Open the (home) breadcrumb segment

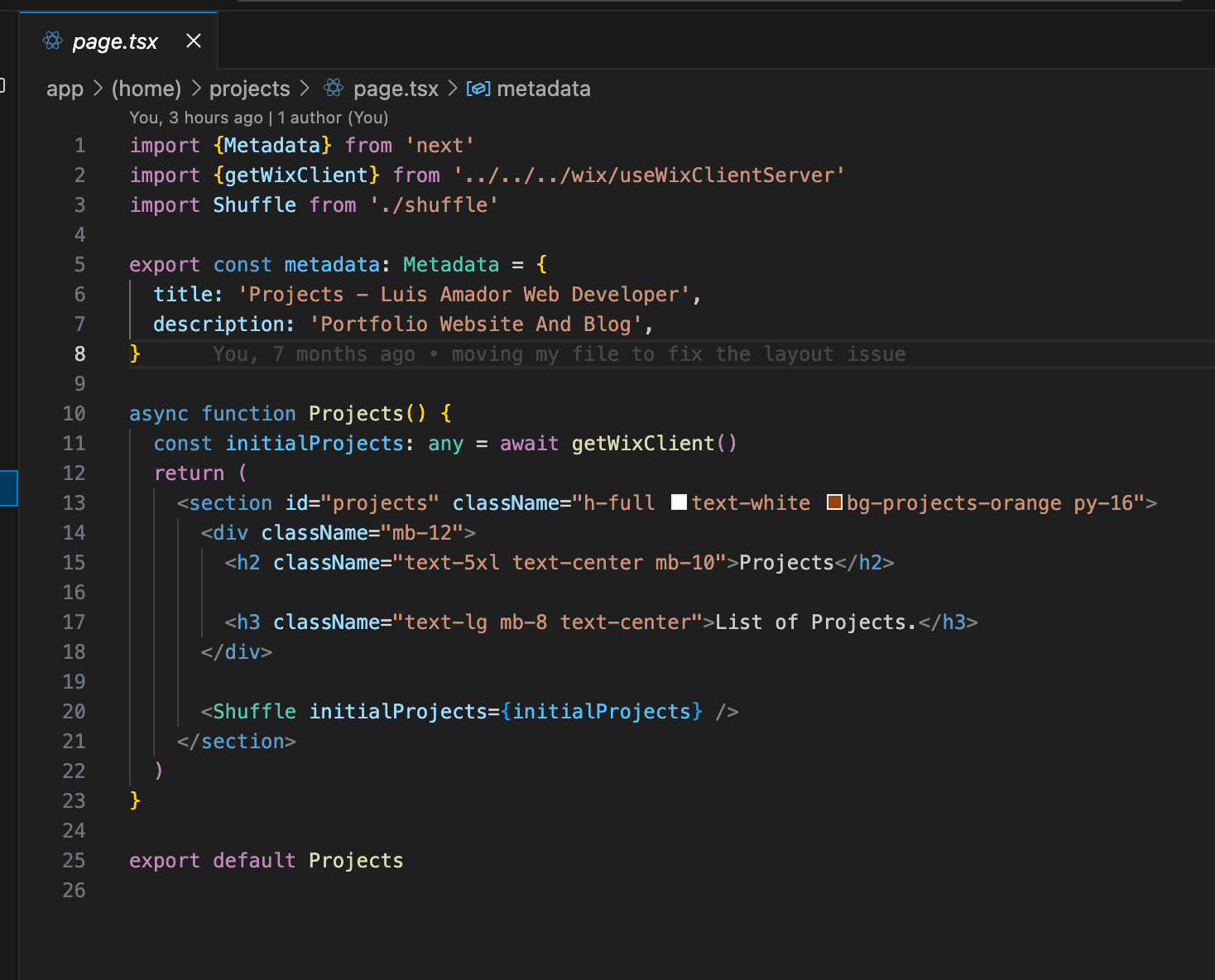point(146,89)
